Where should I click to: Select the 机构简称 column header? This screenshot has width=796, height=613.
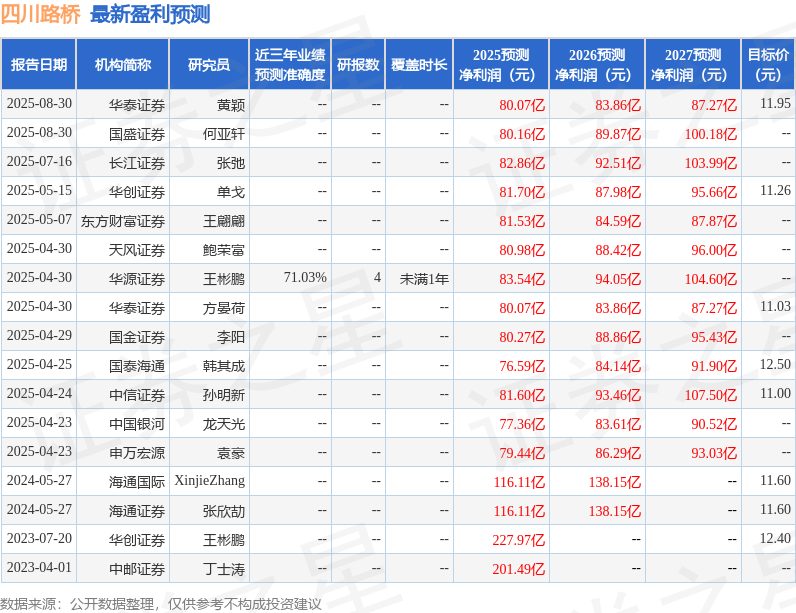pyautogui.click(x=123, y=64)
